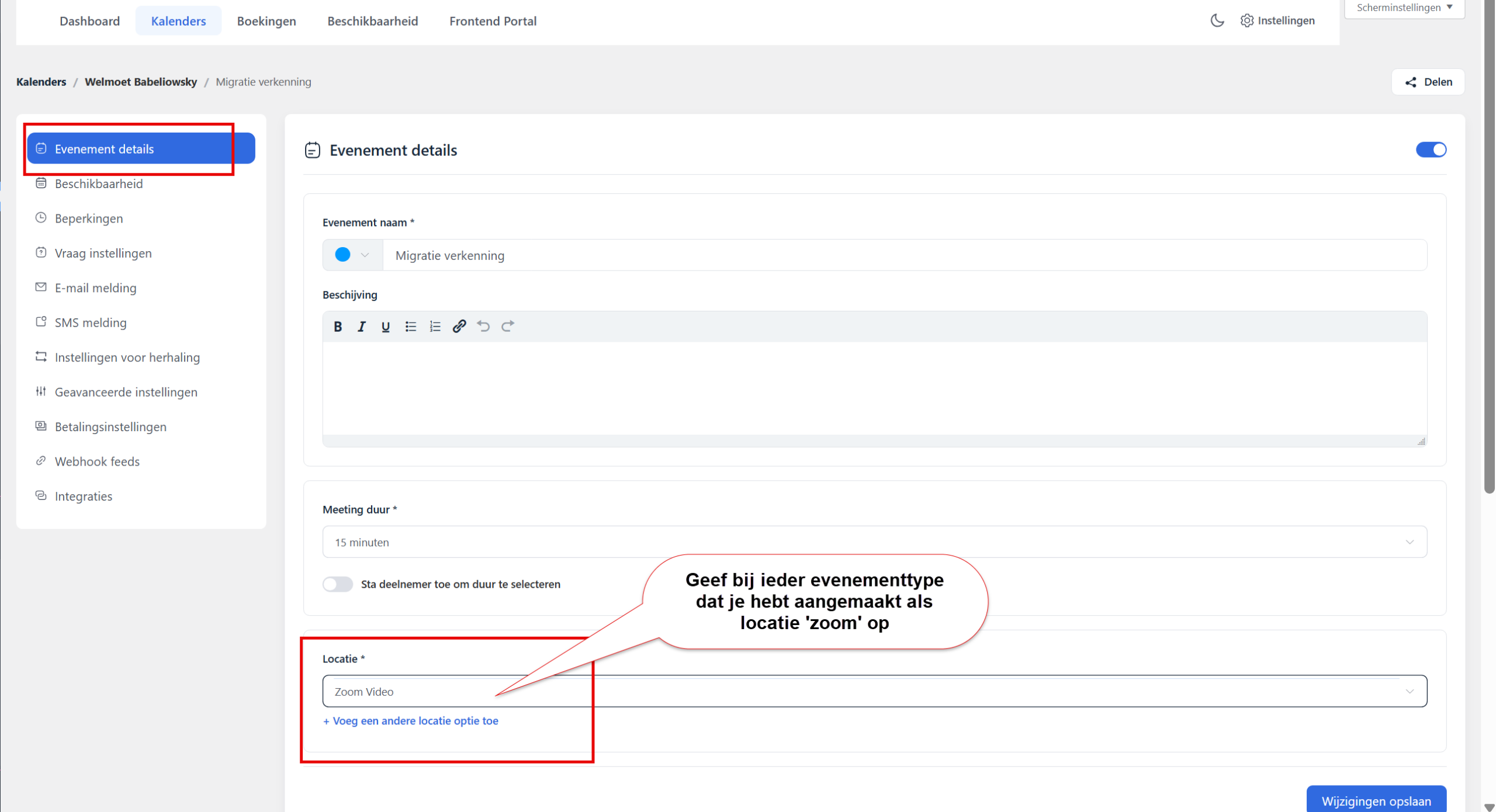Click the Evenement naam input field
Screen dimensions: 1496x812
[x=905, y=255]
